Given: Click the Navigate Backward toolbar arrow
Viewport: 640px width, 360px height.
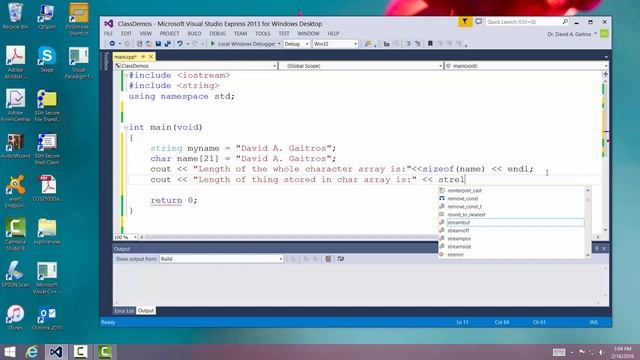Looking at the screenshot, I should [x=112, y=44].
